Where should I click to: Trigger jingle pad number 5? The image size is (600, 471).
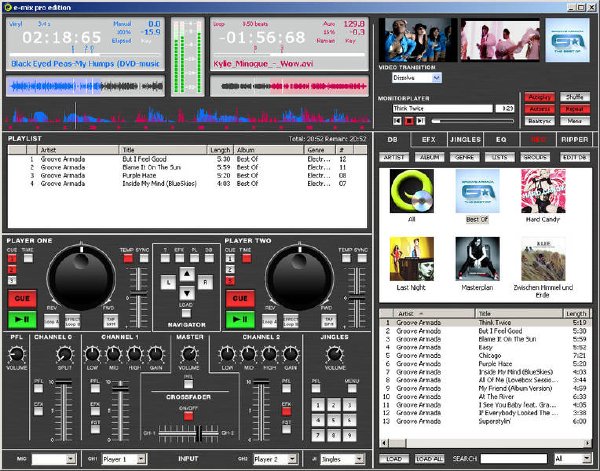tap(334, 420)
